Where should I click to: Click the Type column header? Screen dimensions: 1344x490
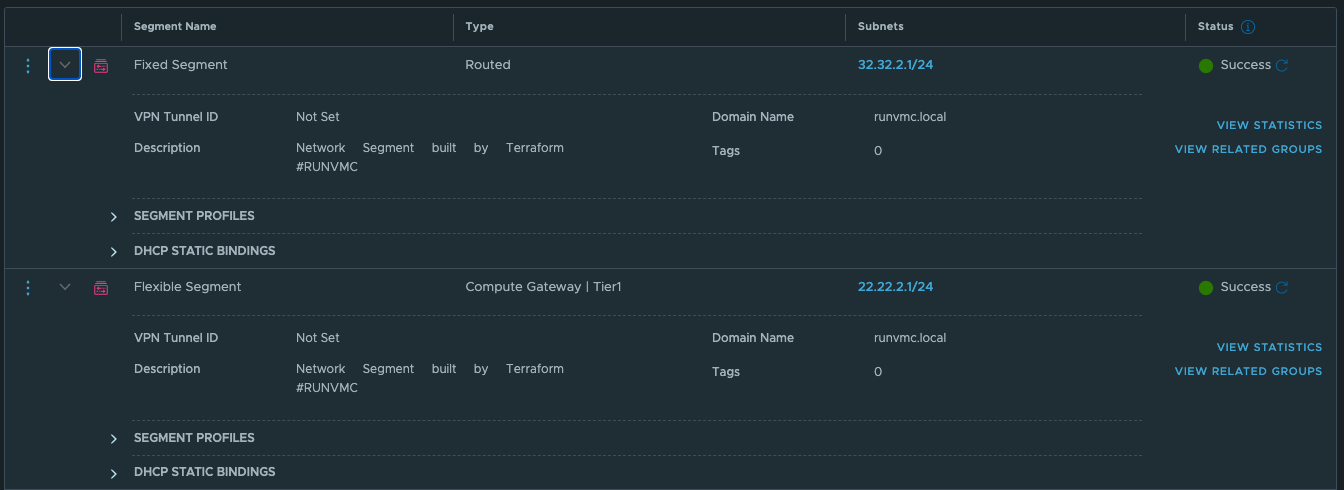[480, 27]
